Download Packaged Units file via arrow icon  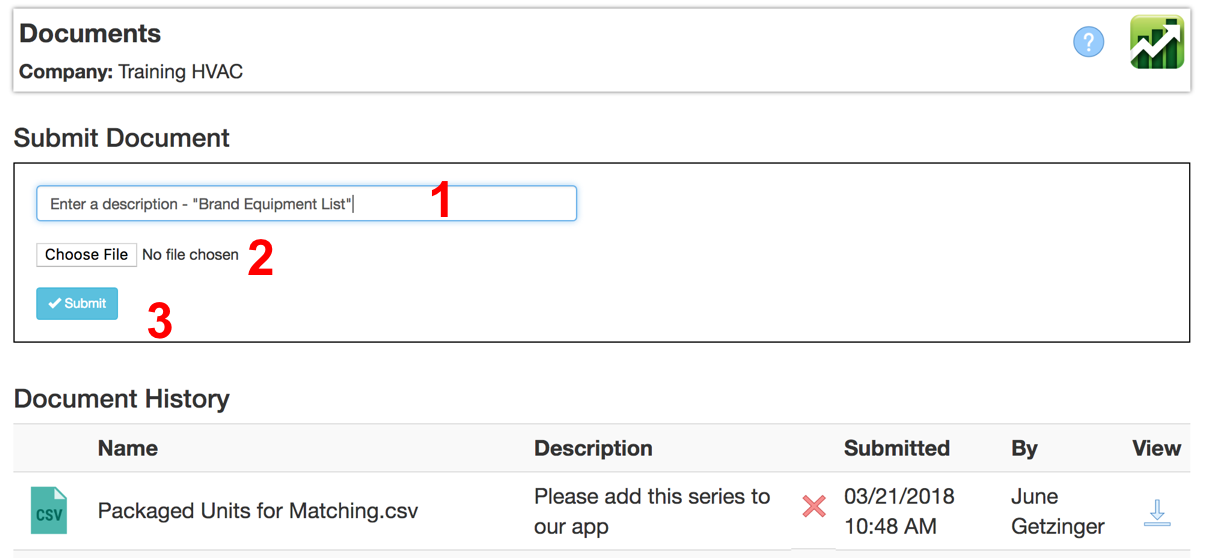coord(1157,511)
